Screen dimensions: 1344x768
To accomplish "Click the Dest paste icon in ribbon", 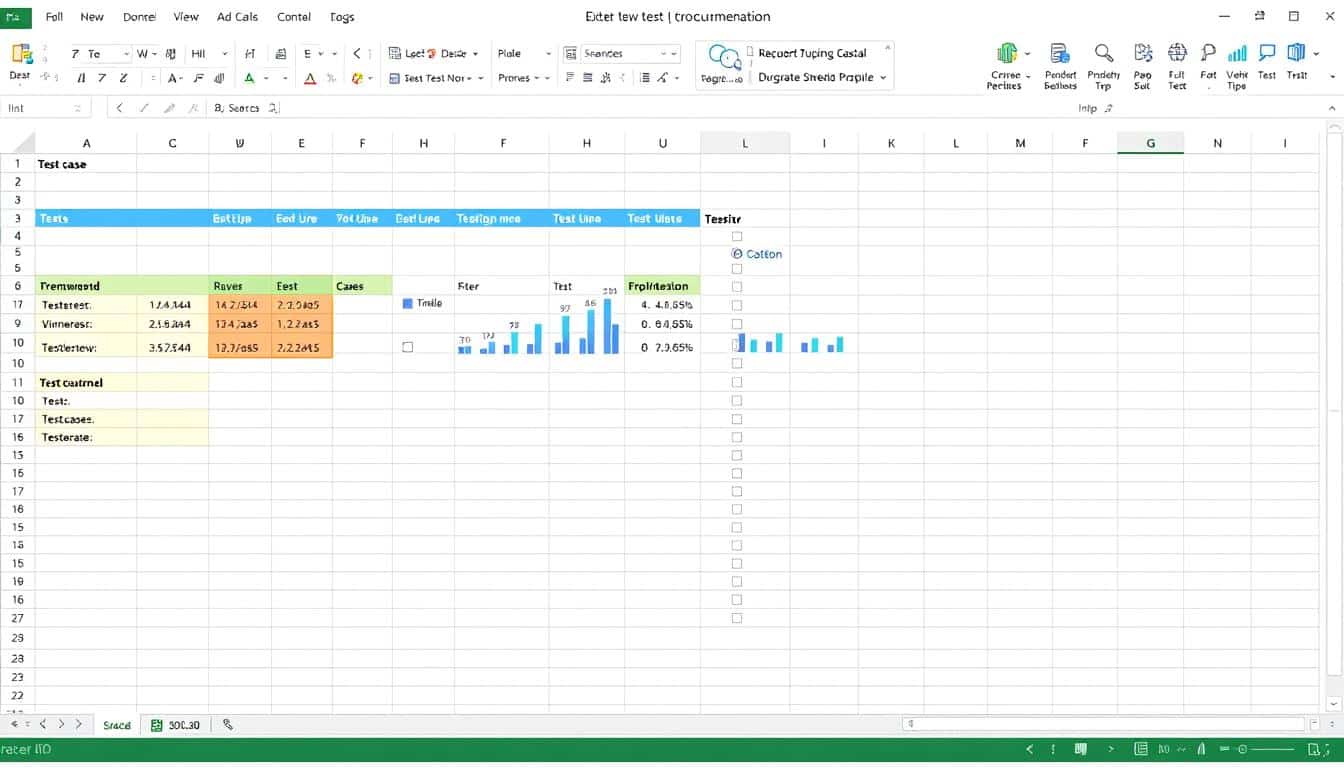I will [21, 54].
